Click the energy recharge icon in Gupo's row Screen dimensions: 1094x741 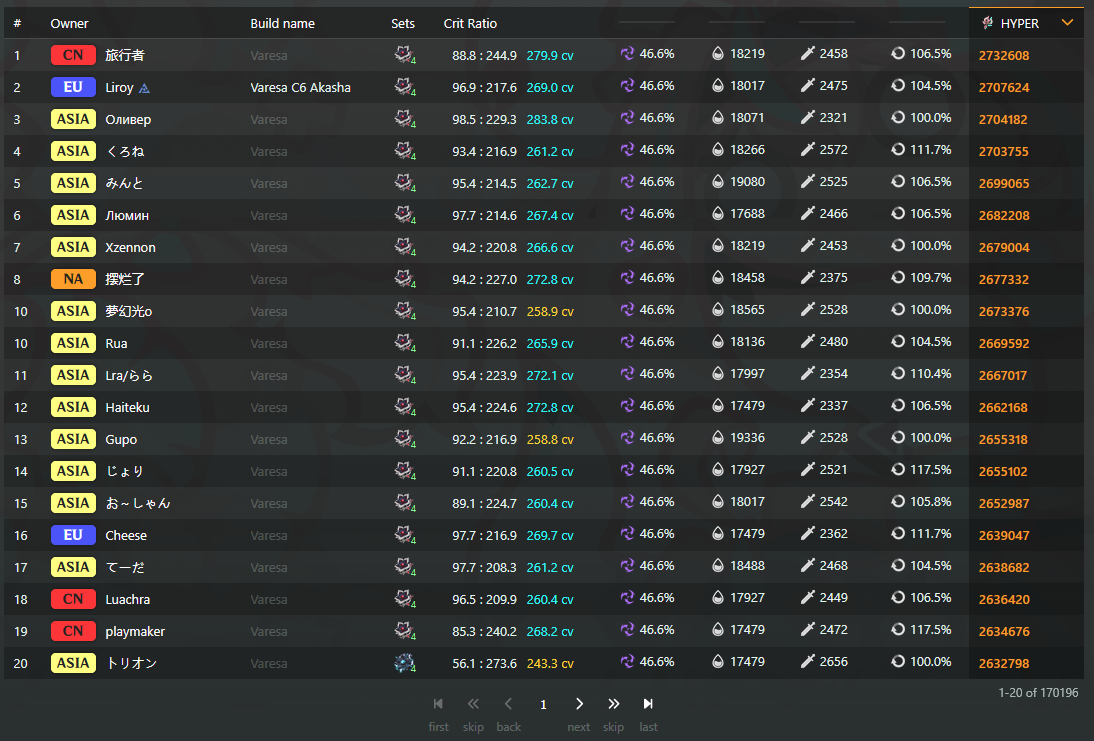click(x=898, y=438)
